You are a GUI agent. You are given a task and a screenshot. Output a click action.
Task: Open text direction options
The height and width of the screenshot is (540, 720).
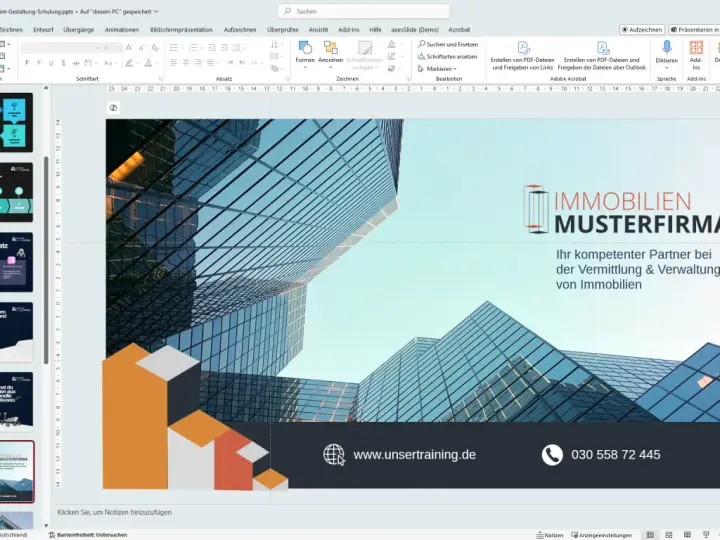275,45
